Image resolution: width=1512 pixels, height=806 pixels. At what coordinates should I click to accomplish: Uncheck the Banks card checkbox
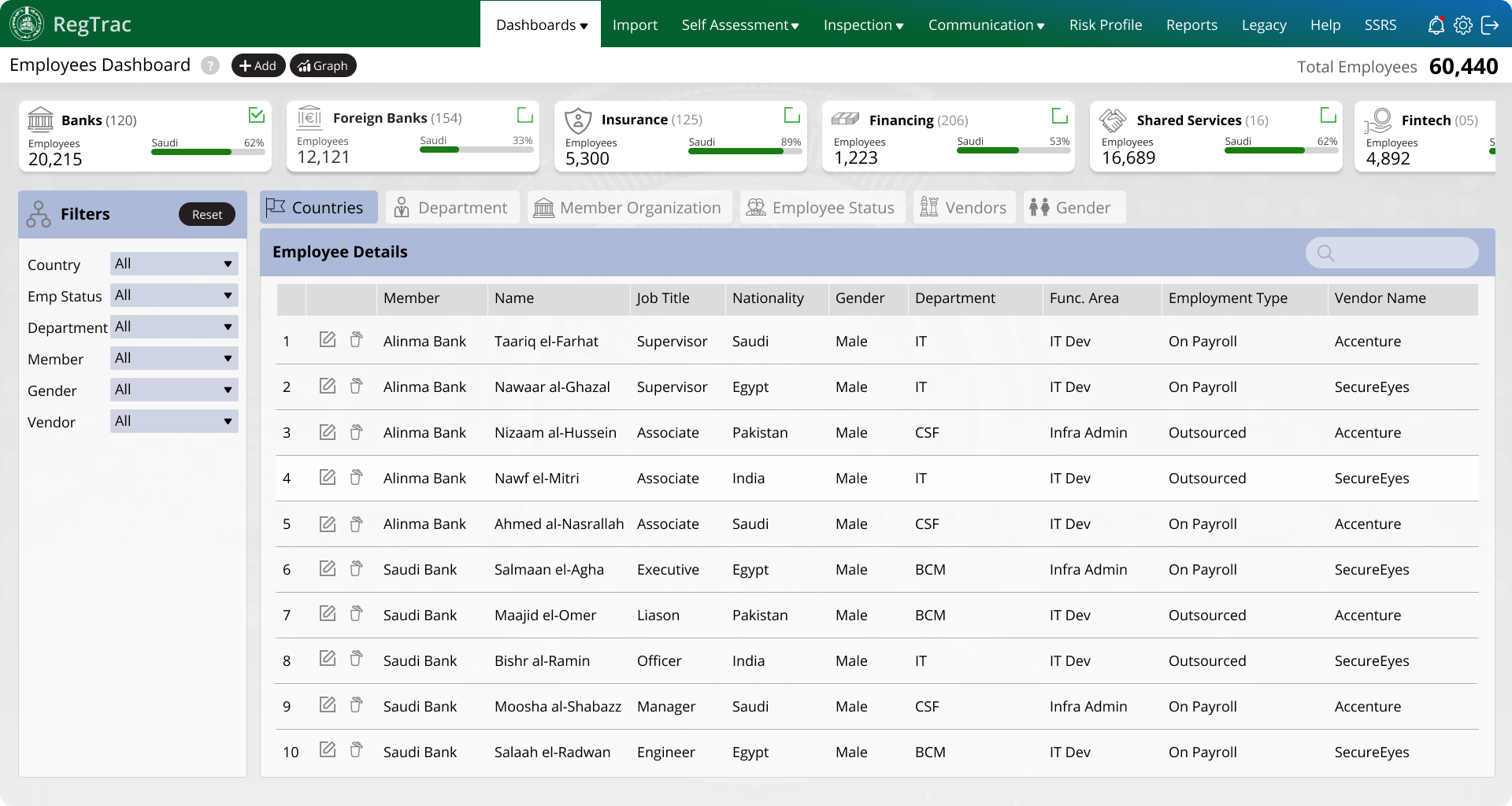point(256,116)
